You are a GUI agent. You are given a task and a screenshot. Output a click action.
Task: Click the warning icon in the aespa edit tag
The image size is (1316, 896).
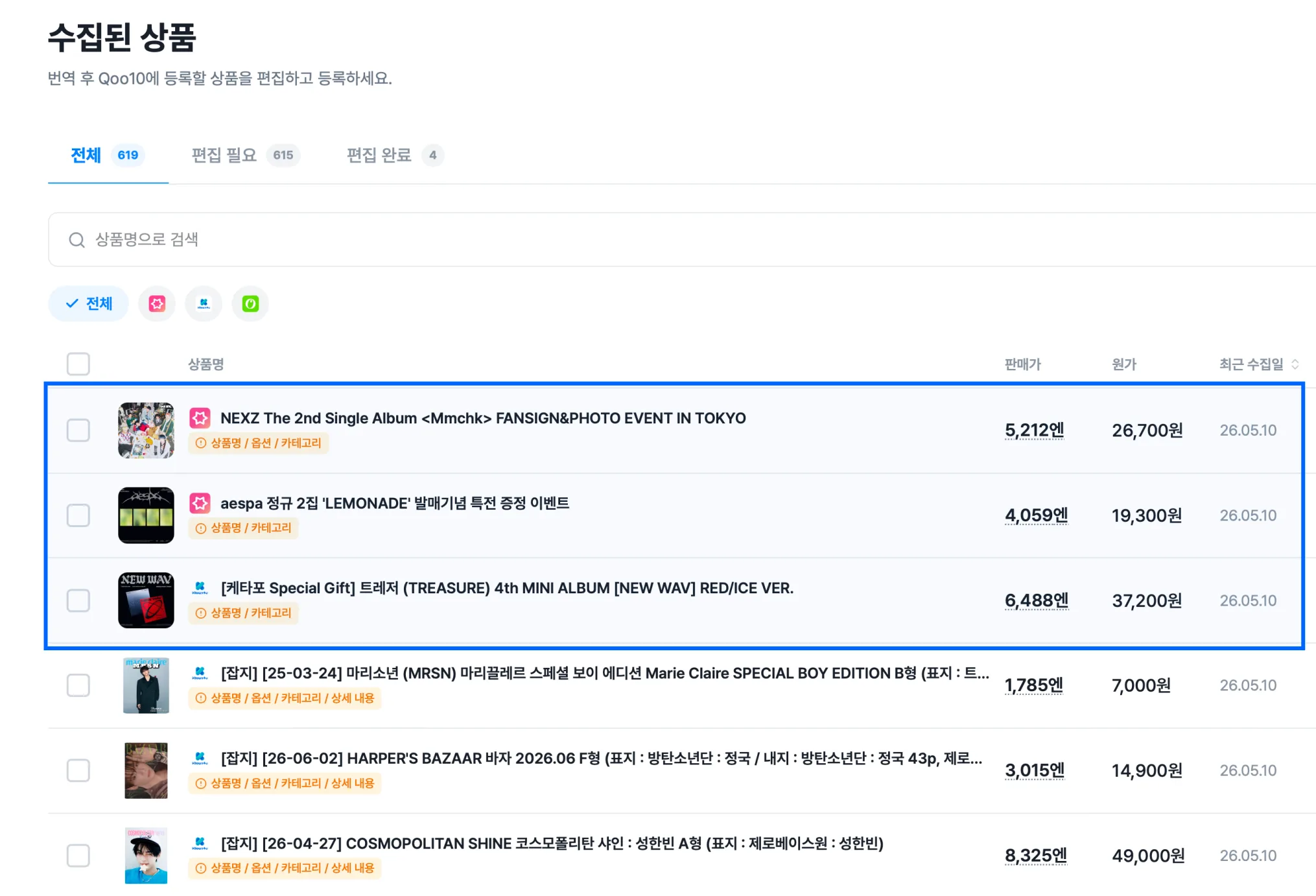(x=201, y=528)
